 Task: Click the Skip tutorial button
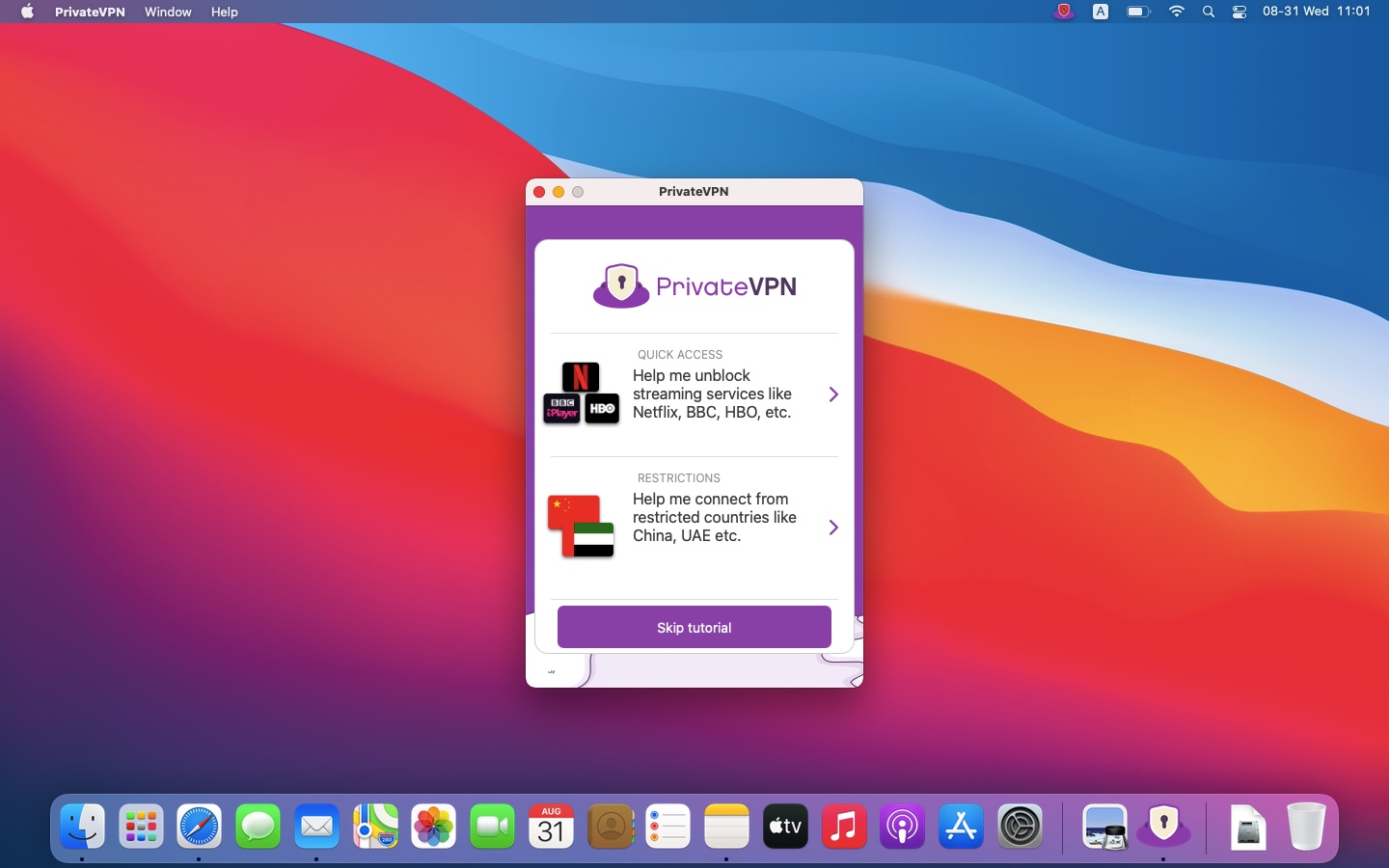click(x=694, y=627)
